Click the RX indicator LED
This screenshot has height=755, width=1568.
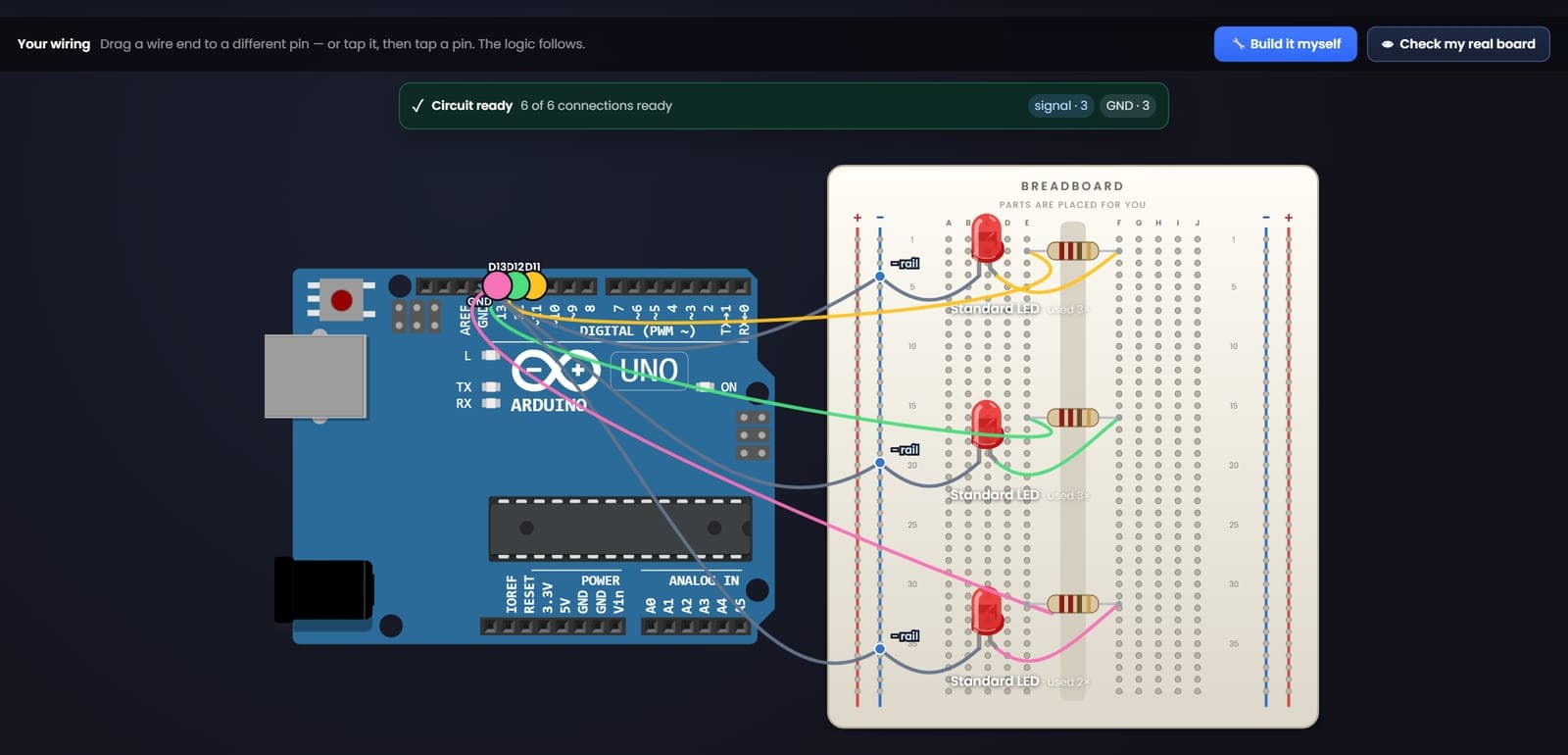point(492,403)
